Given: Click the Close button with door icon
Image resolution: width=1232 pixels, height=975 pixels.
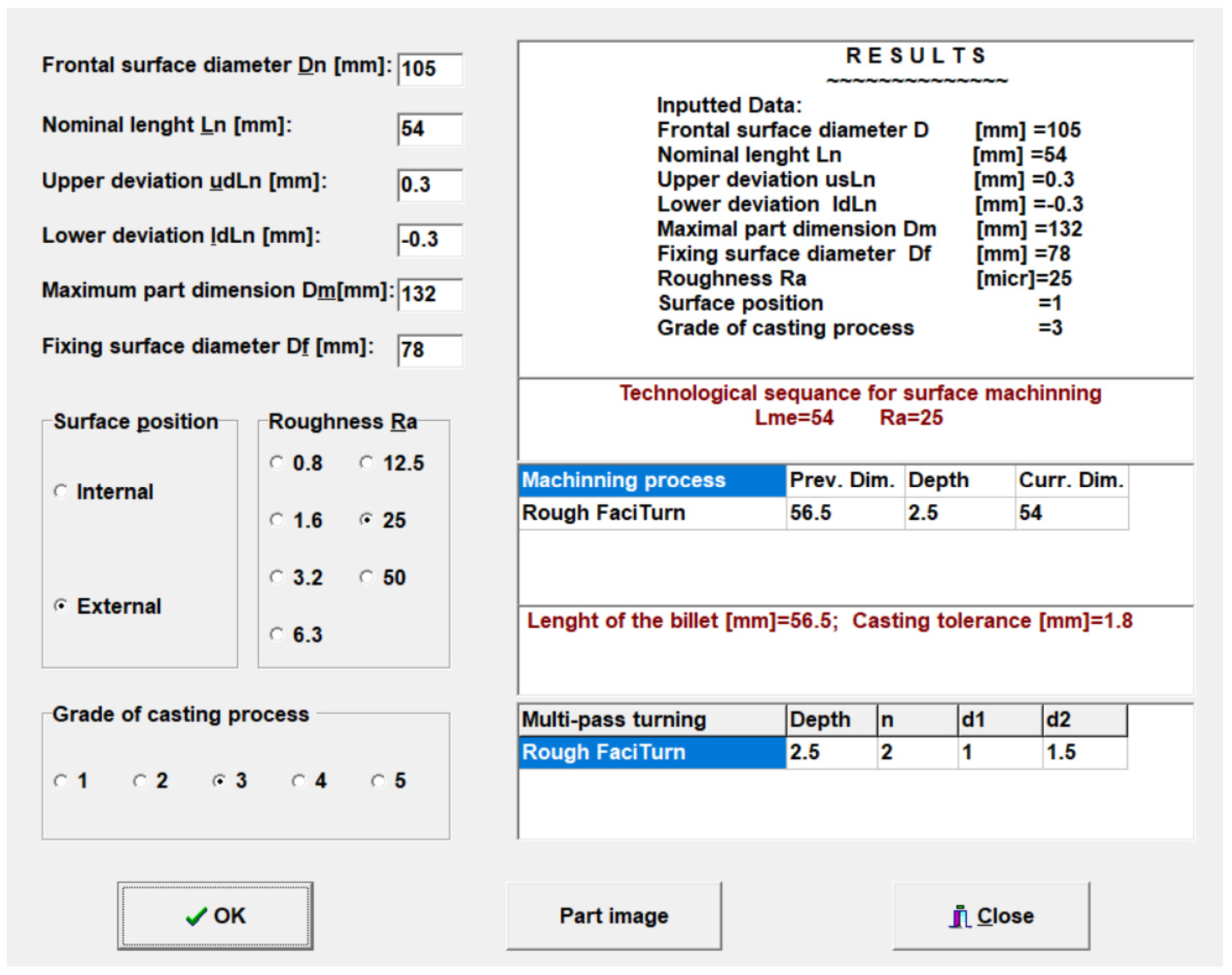Looking at the screenshot, I should click(x=990, y=915).
